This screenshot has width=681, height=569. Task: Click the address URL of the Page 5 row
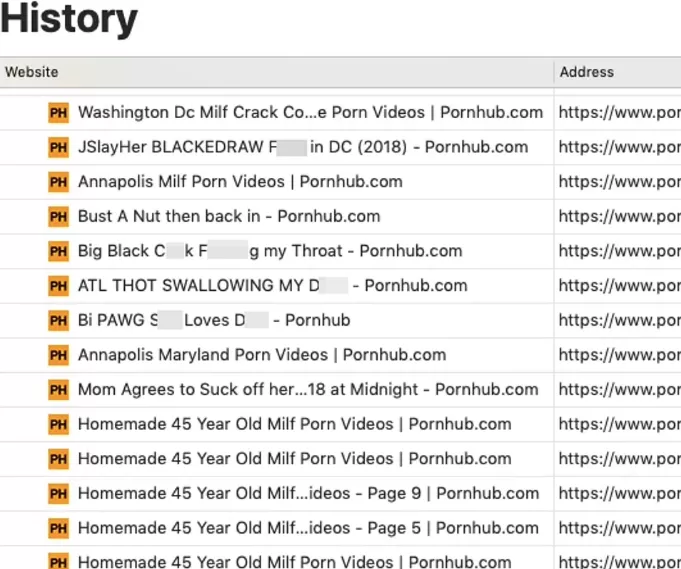pos(620,529)
